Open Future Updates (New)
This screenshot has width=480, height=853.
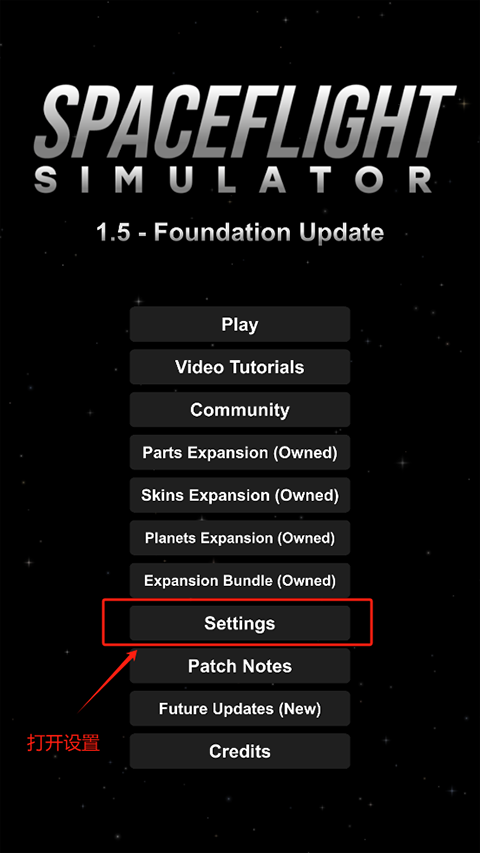[239, 709]
